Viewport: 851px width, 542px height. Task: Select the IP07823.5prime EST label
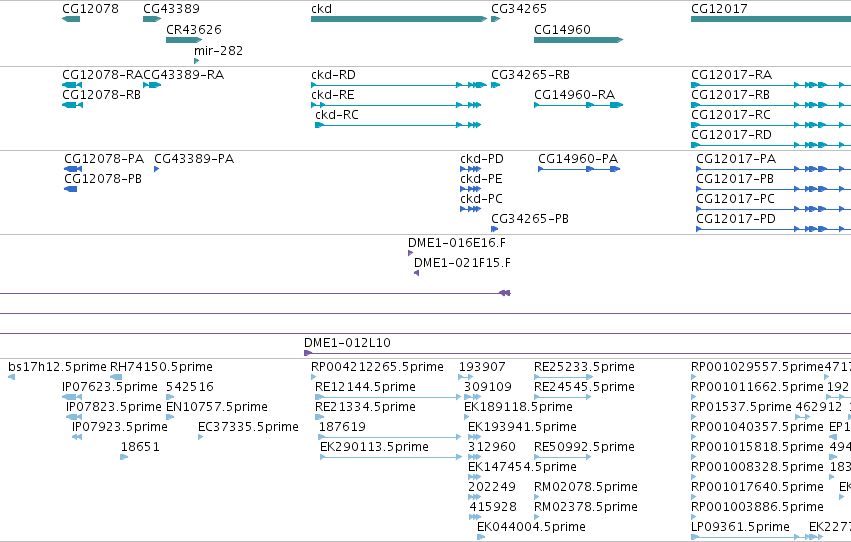click(114, 407)
